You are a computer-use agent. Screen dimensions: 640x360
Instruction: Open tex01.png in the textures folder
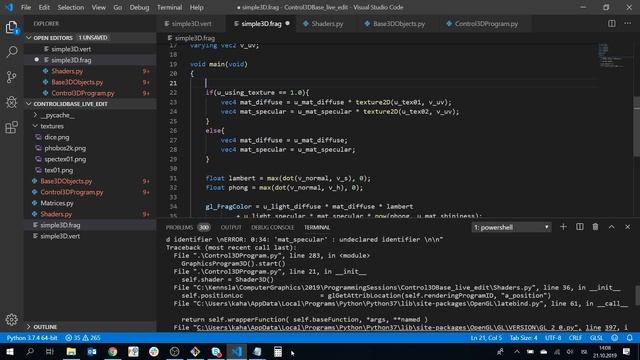(58, 170)
